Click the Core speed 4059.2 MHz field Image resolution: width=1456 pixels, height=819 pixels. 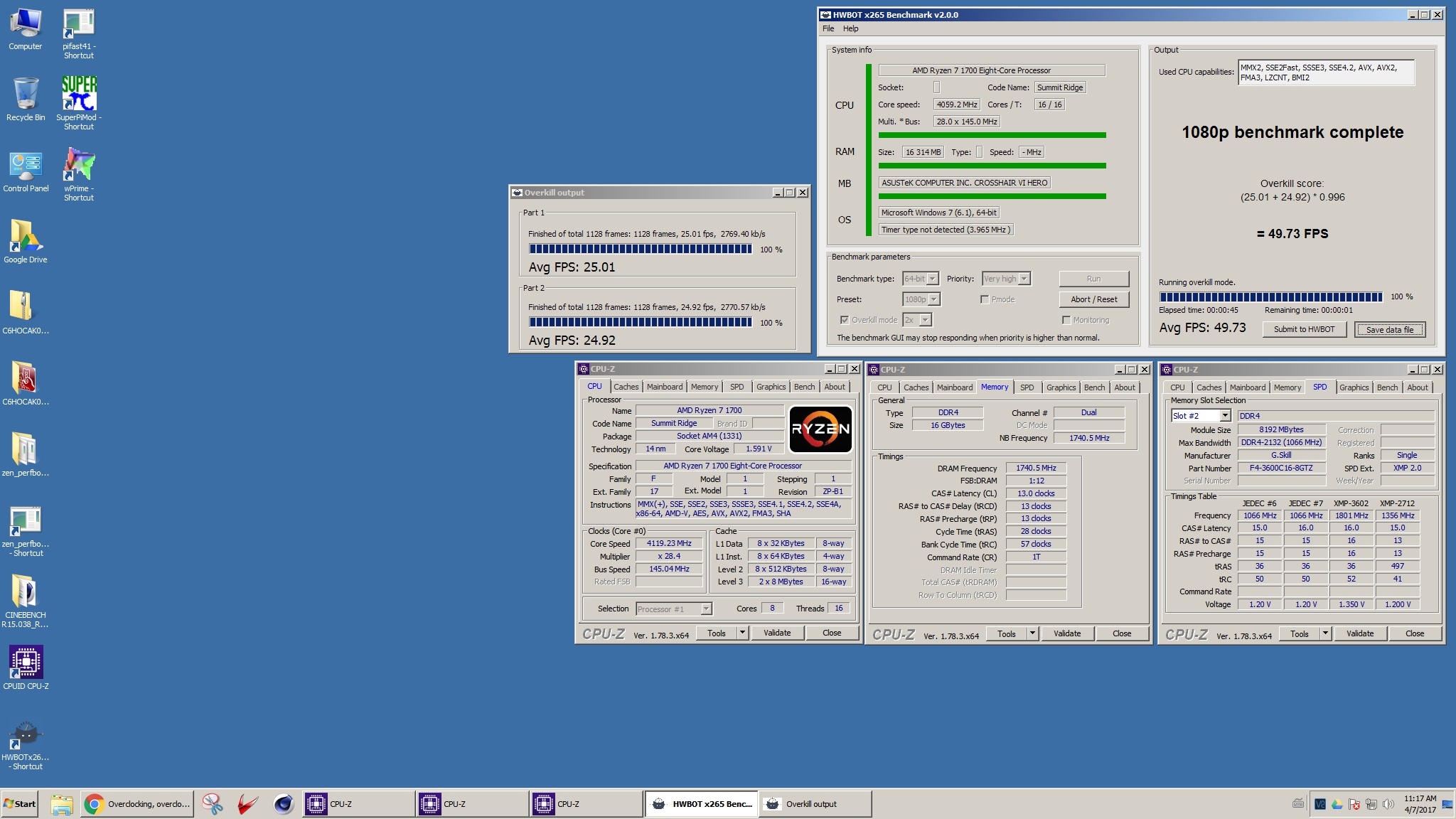[957, 105]
